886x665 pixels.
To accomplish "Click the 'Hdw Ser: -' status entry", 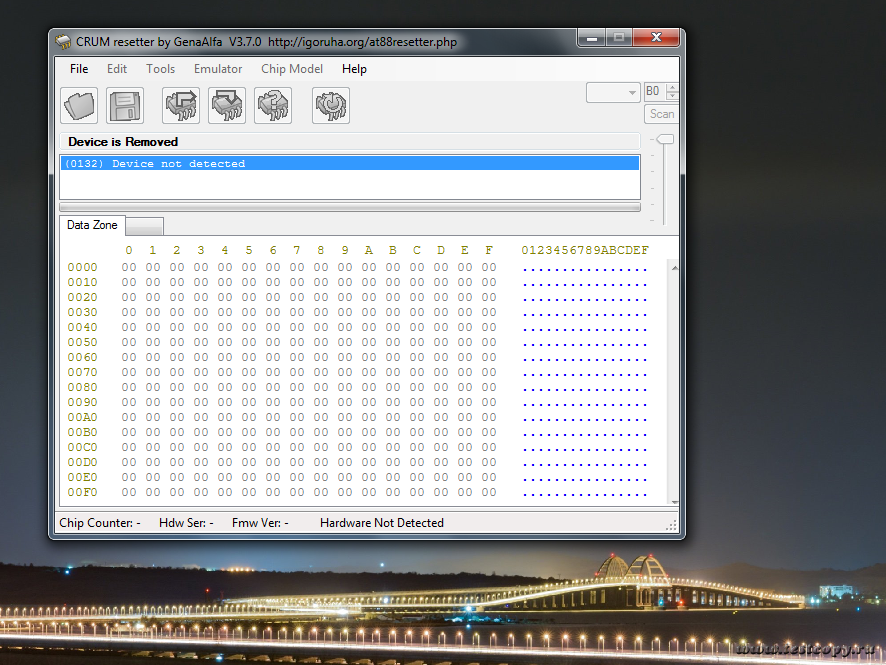I will point(186,523).
